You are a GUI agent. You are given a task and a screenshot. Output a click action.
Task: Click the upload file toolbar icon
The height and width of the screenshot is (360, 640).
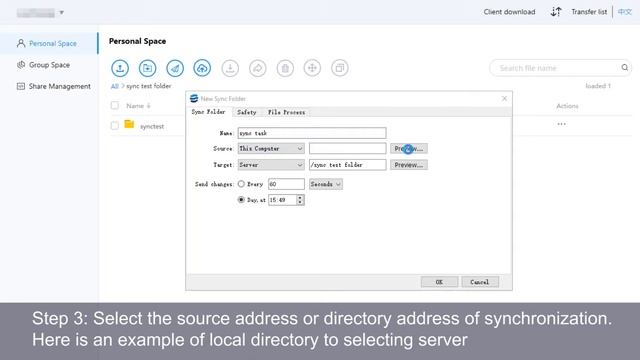[120, 68]
